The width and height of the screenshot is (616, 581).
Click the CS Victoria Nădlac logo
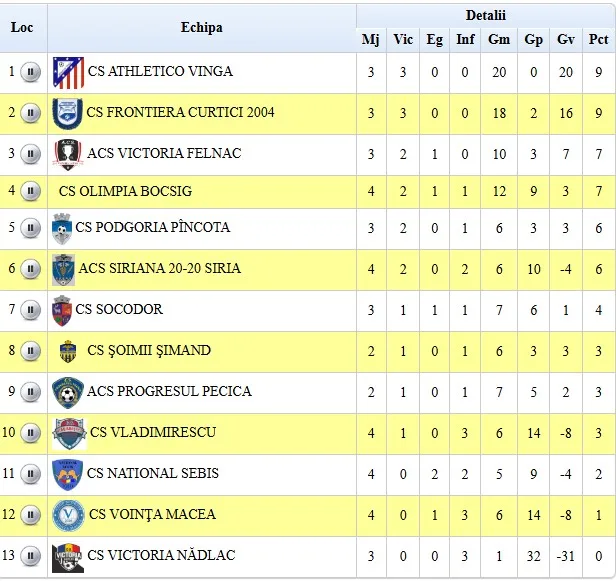click(68, 556)
